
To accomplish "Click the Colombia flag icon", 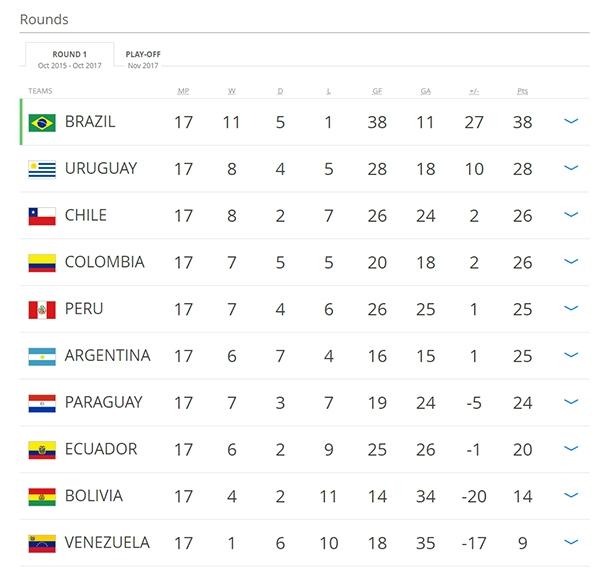I will pyautogui.click(x=42, y=263).
